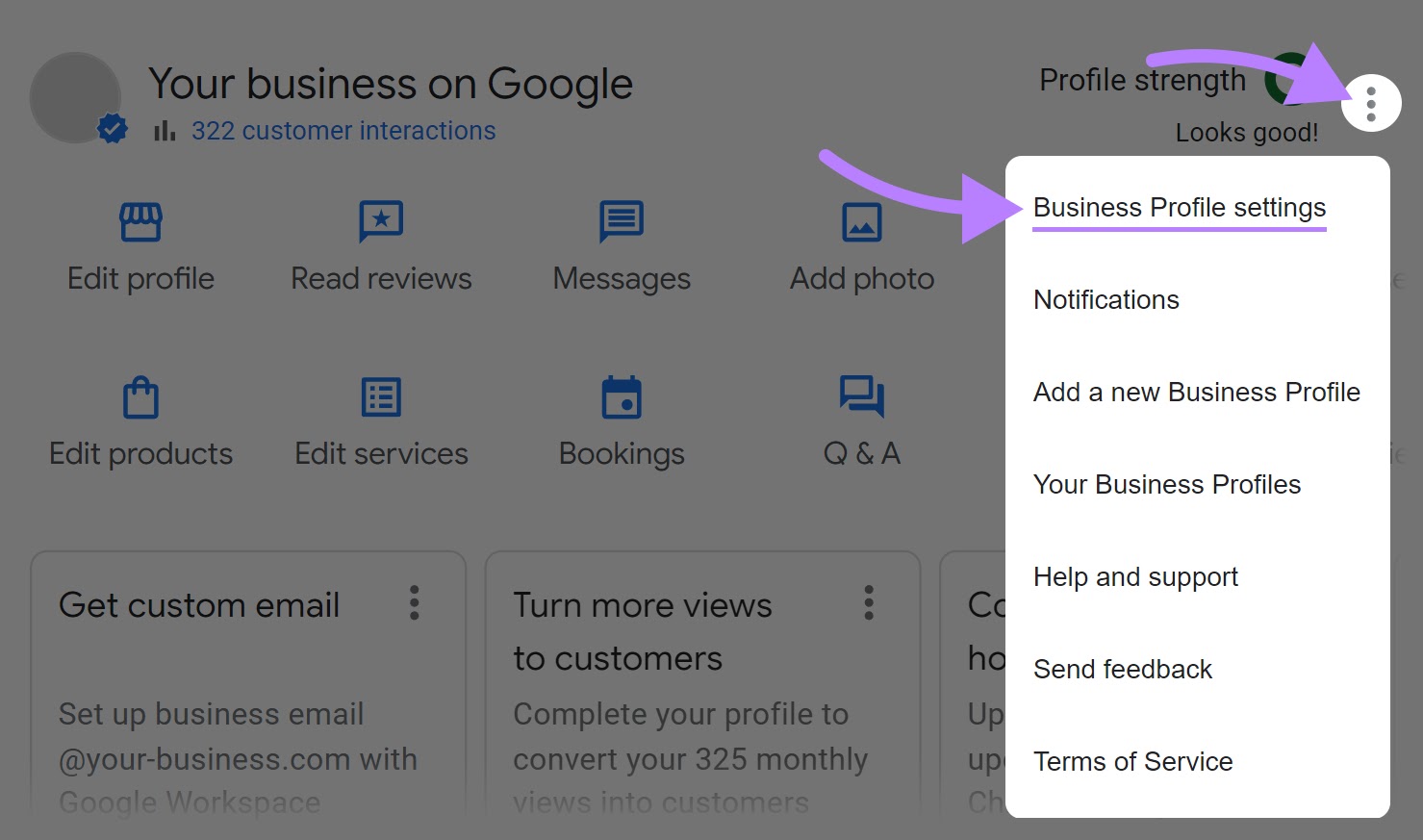Click Help and support option

point(1135,577)
